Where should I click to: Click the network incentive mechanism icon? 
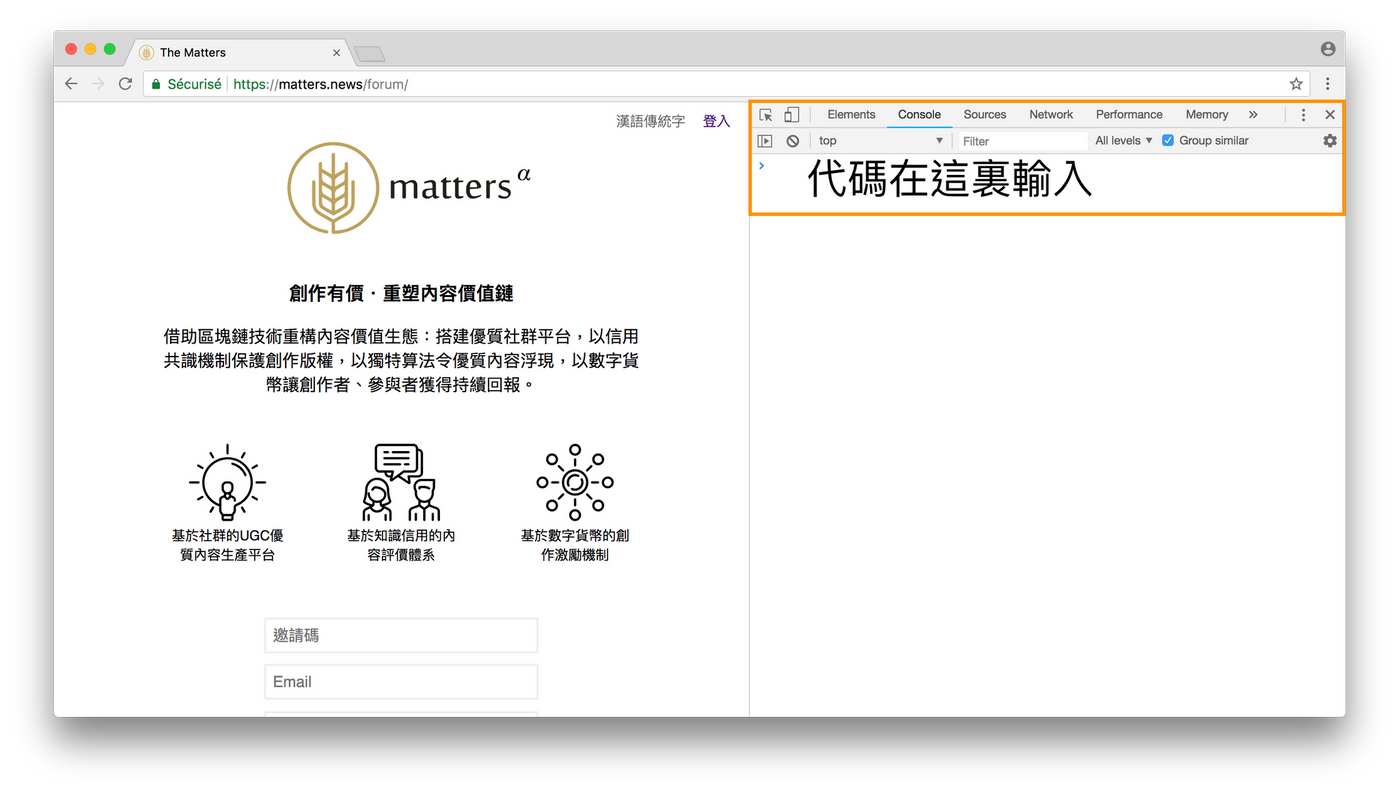coord(575,482)
